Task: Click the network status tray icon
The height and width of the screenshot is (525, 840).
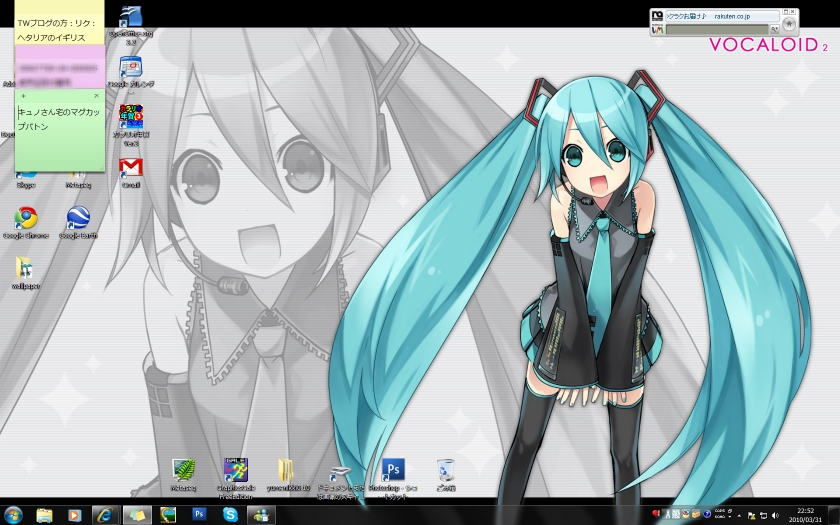Action: 763,515
